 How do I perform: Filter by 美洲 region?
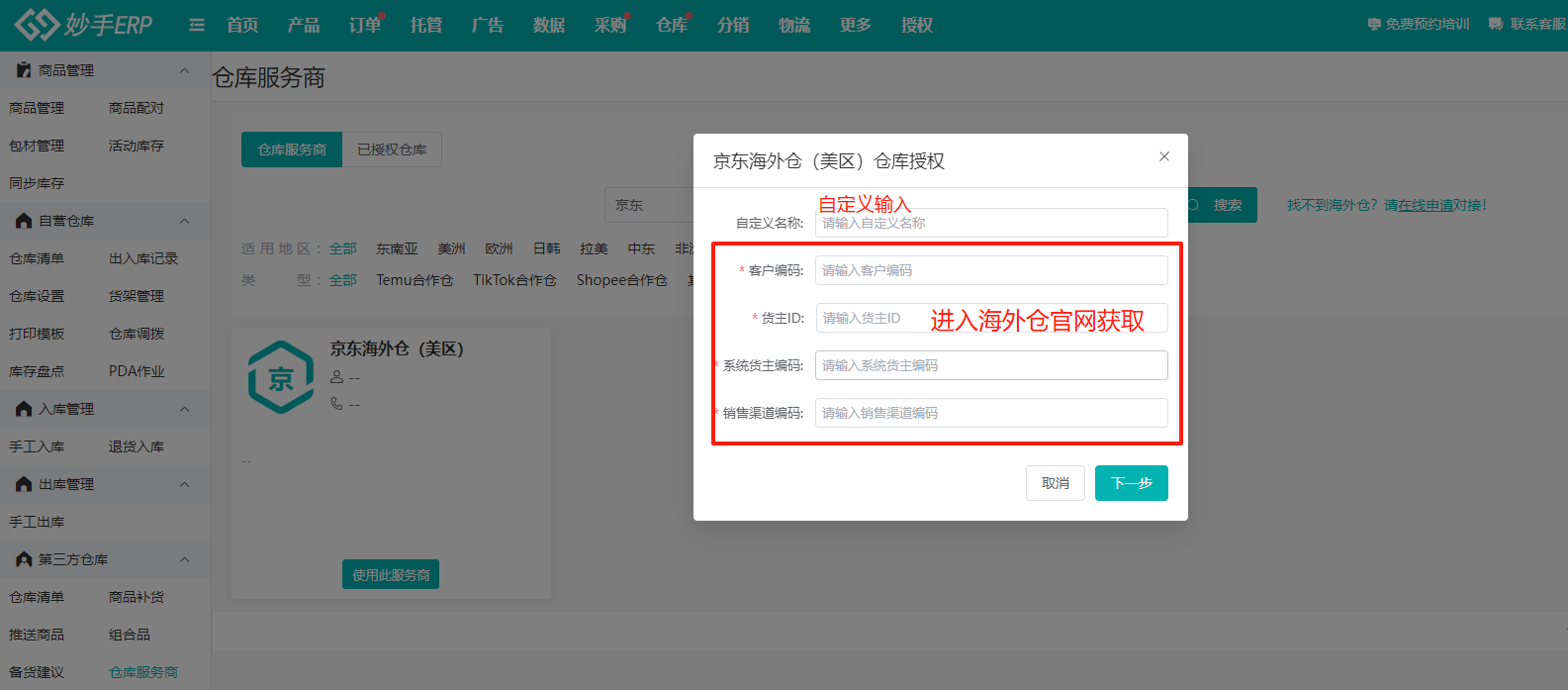pyautogui.click(x=452, y=248)
